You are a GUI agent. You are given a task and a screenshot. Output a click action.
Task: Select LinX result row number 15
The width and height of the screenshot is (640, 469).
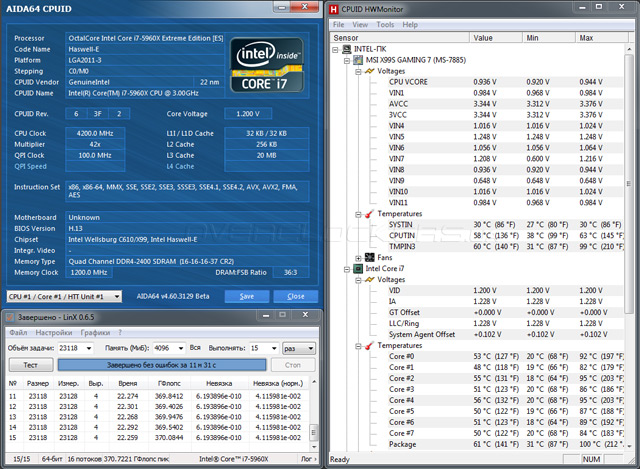(x=157, y=438)
